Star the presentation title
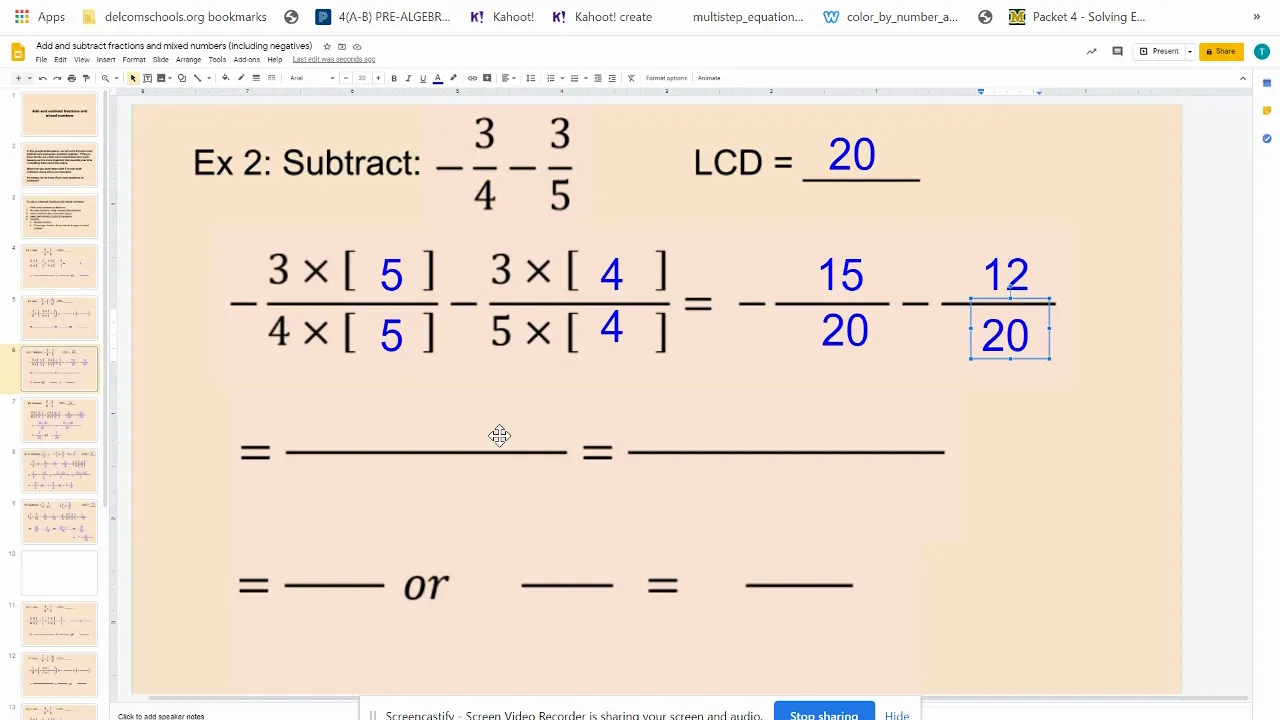The image size is (1280, 720). point(327,47)
